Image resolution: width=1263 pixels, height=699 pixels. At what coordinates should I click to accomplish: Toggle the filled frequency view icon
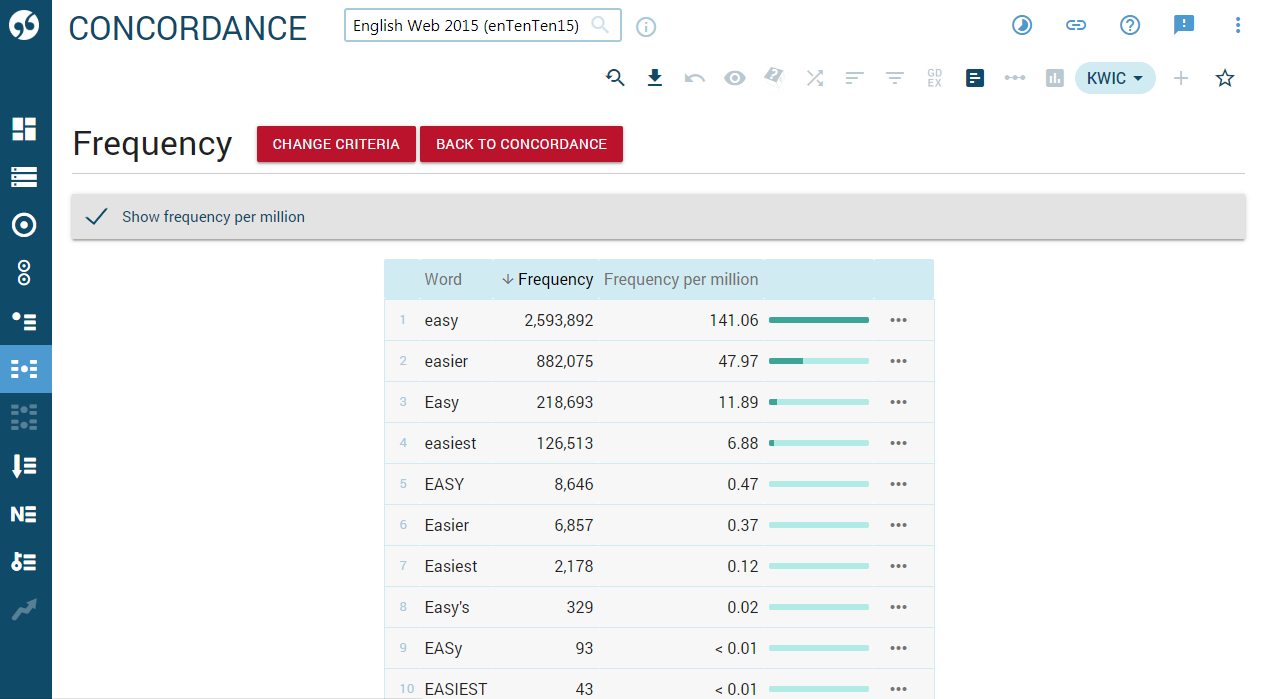click(975, 77)
